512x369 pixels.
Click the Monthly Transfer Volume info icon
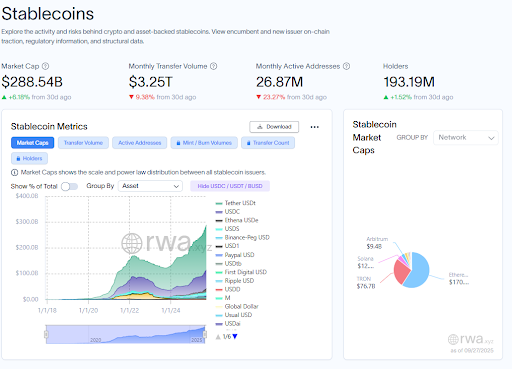(x=214, y=66)
